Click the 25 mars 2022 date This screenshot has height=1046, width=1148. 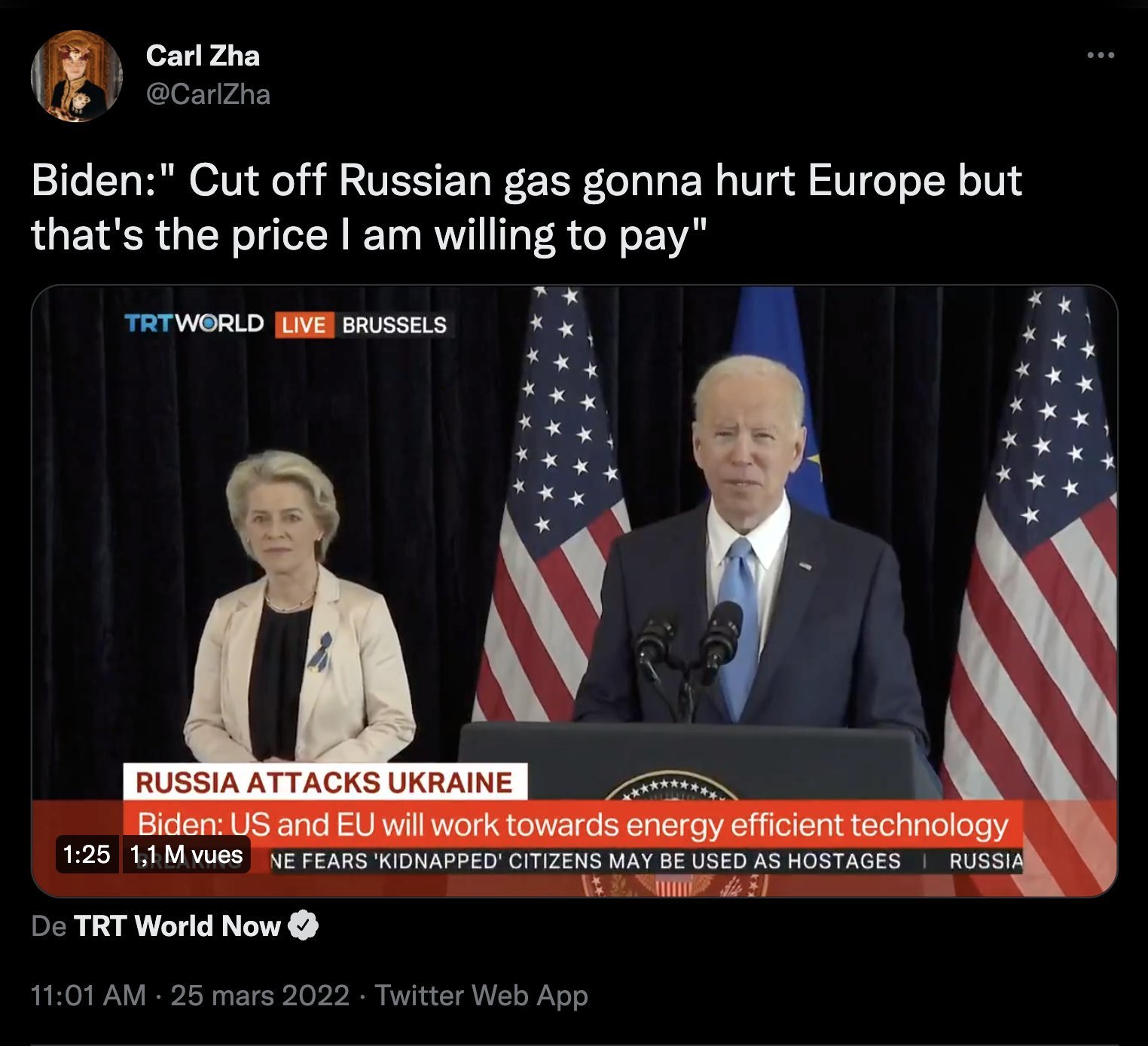260,996
